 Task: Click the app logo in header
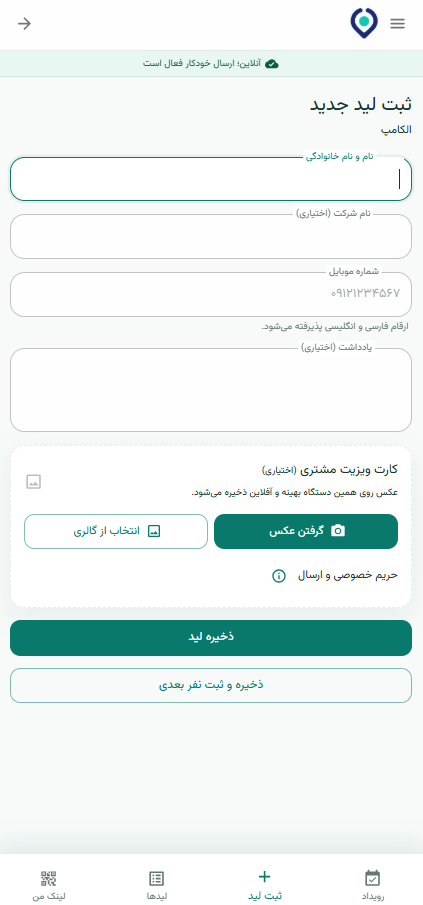pyautogui.click(x=364, y=23)
